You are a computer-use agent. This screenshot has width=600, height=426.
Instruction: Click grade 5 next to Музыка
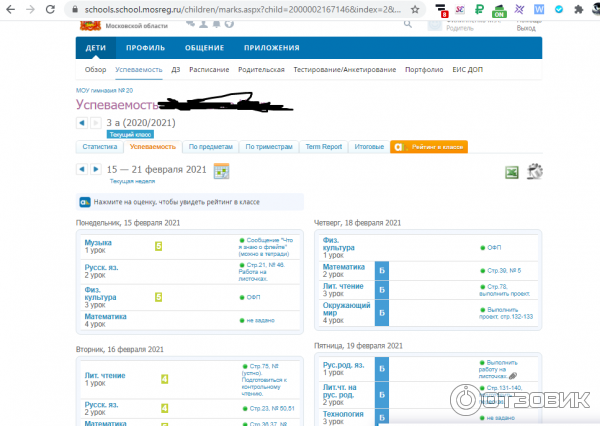pos(158,246)
